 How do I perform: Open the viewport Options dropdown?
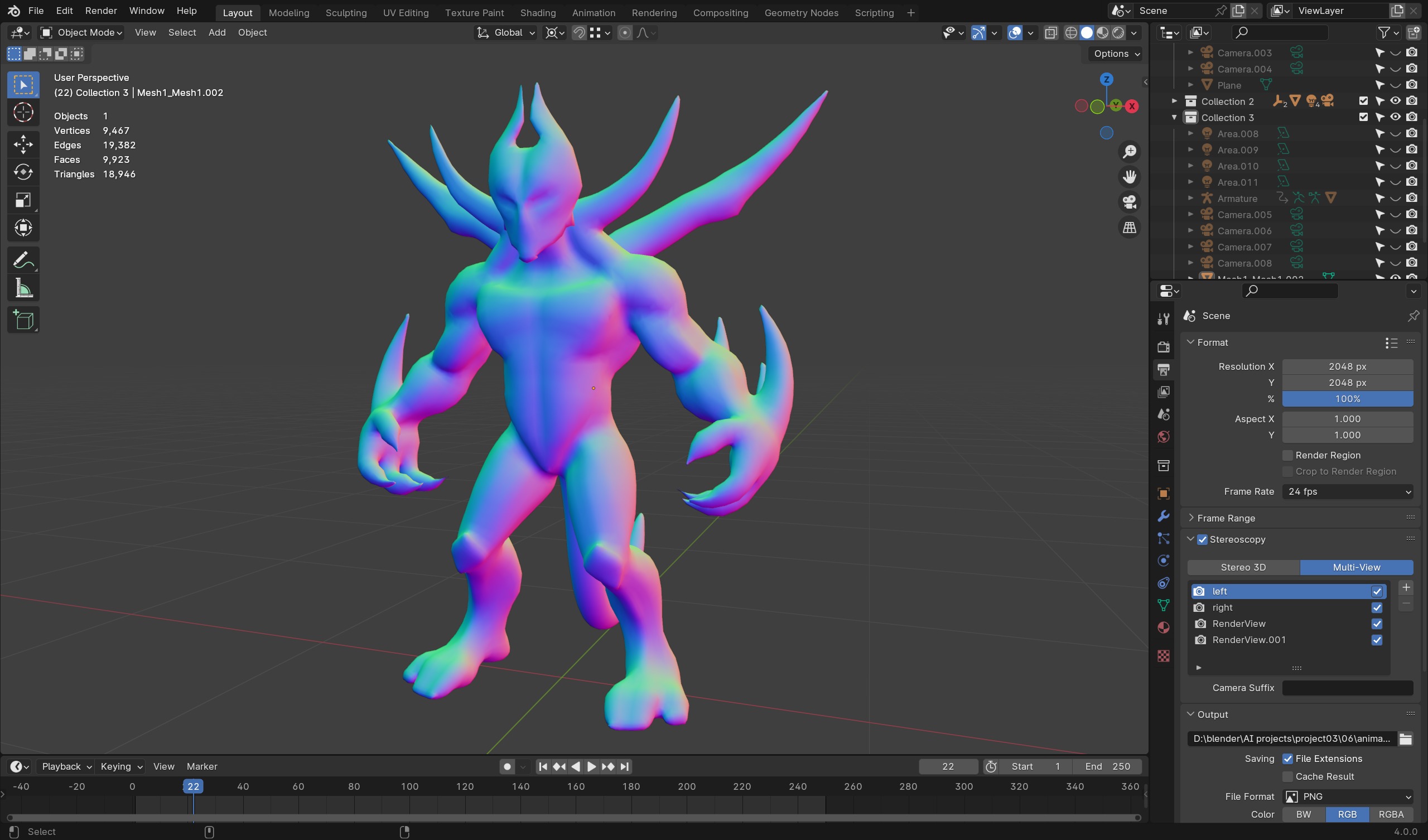click(1115, 54)
